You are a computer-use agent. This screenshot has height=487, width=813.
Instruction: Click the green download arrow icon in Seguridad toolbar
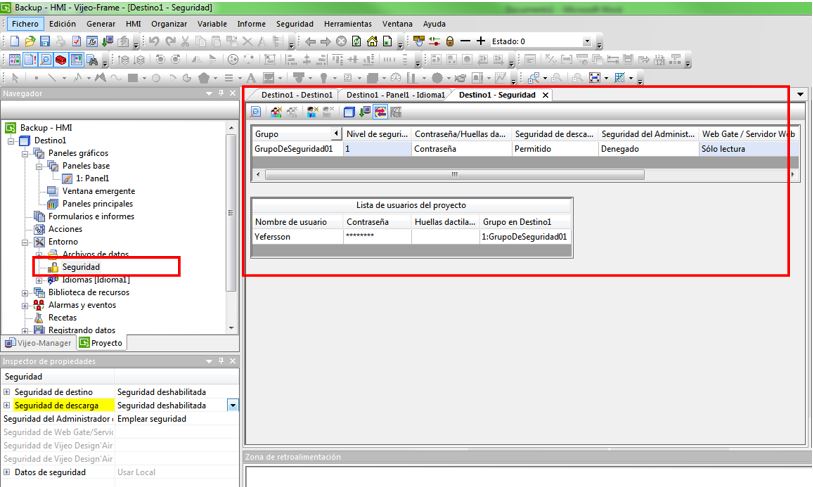tap(365, 112)
